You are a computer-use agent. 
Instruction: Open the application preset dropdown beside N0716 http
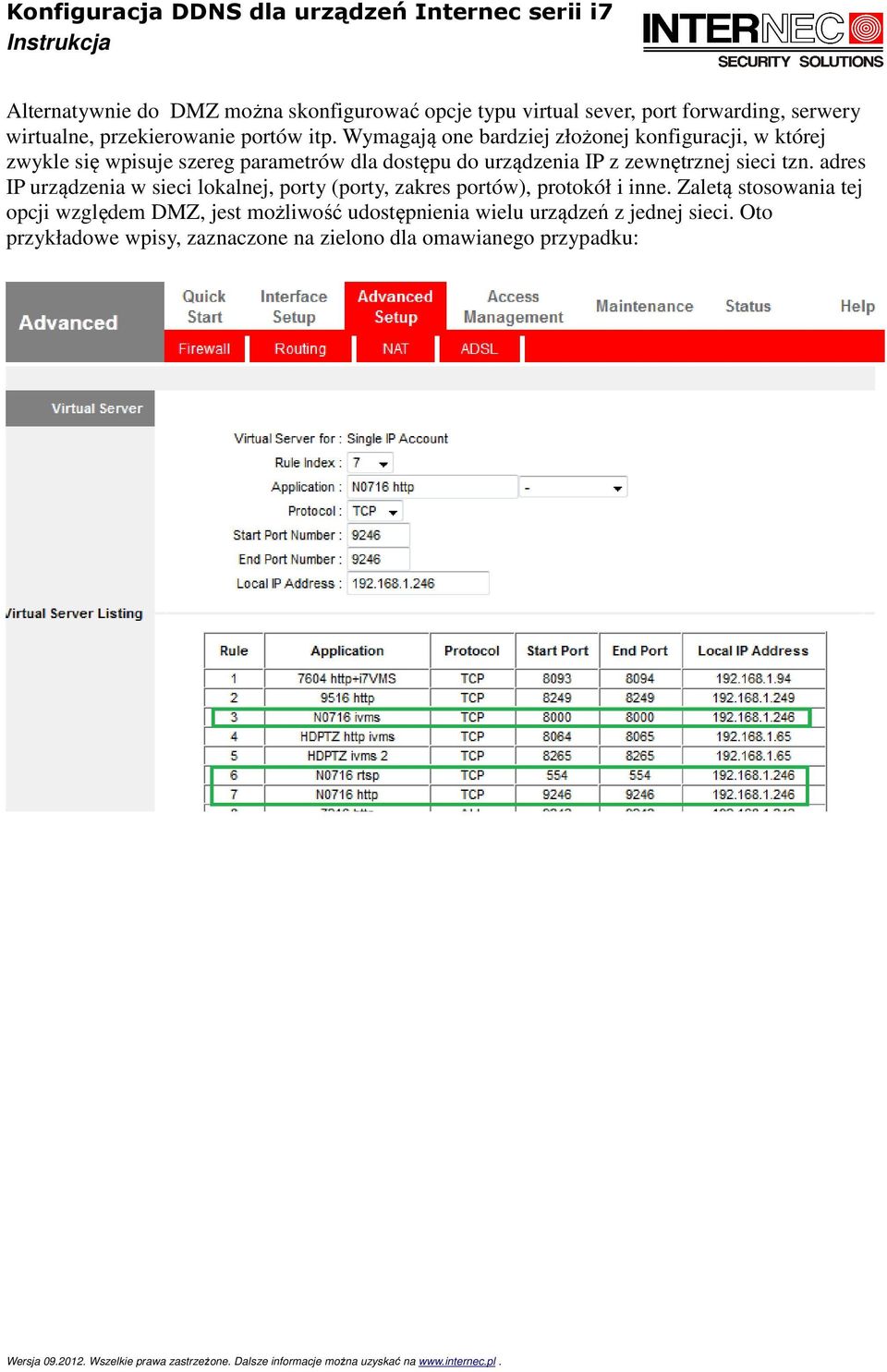573,487
